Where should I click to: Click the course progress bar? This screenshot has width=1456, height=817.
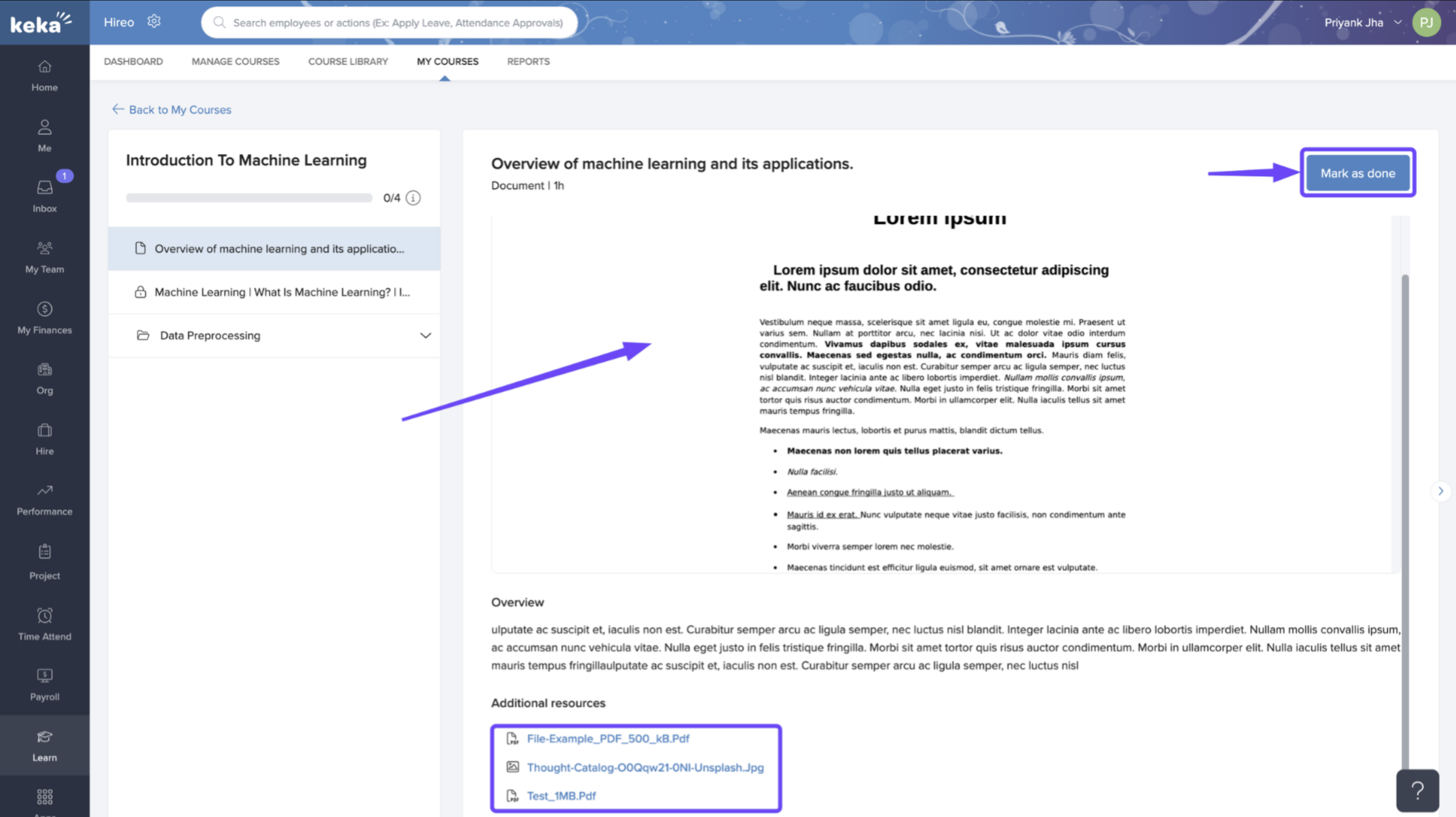[x=249, y=198]
